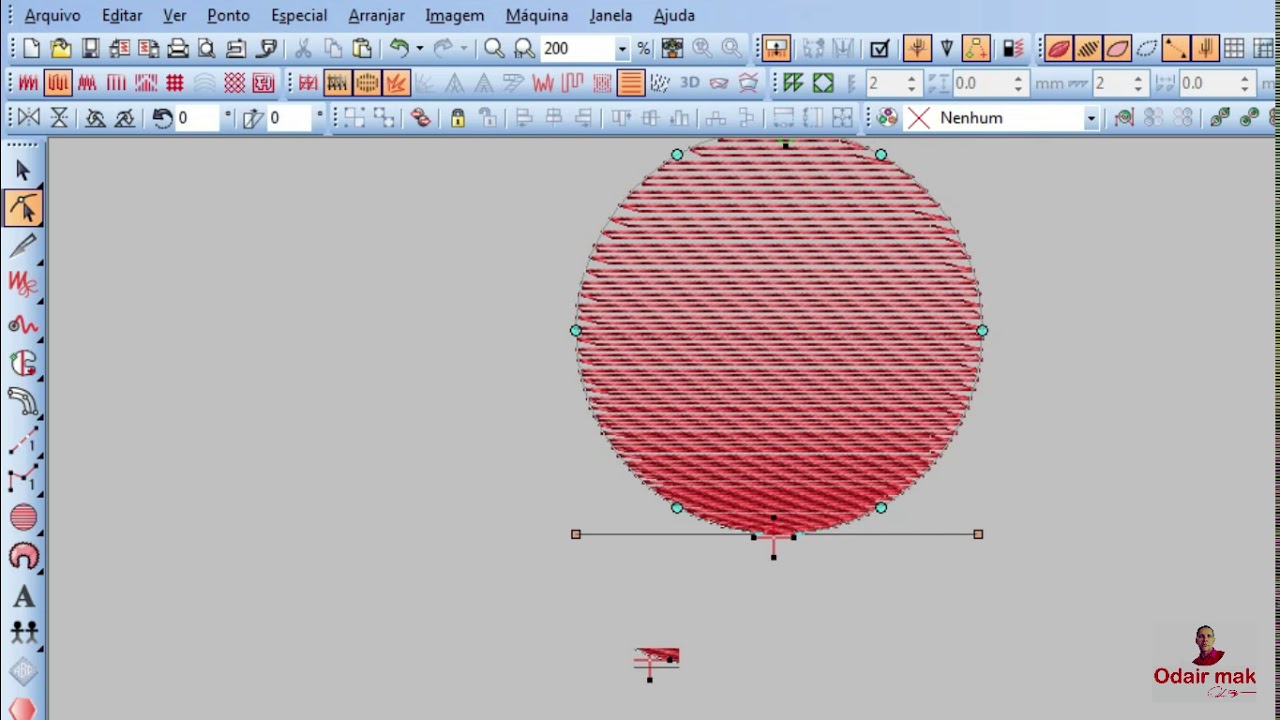The image size is (1280, 720).
Task: Select the red grid motif fill stitch
Action: pyautogui.click(x=175, y=83)
